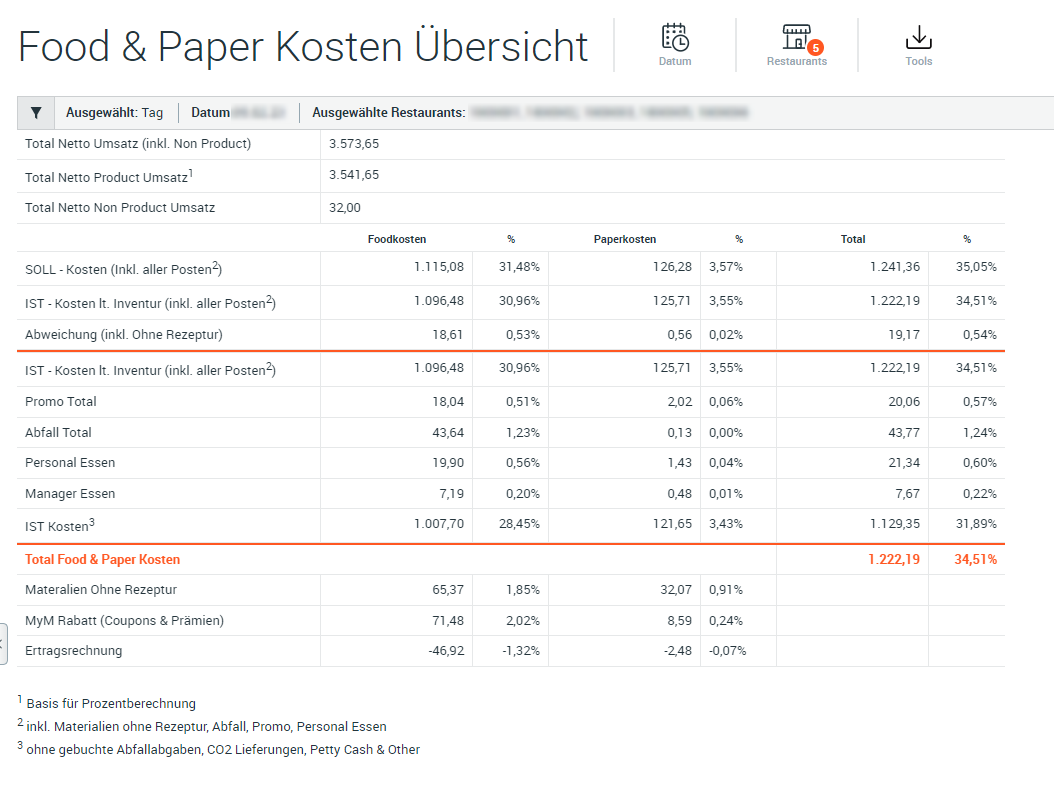Click IST Kosten total 1.129,35
1054x791 pixels.
tap(895, 524)
